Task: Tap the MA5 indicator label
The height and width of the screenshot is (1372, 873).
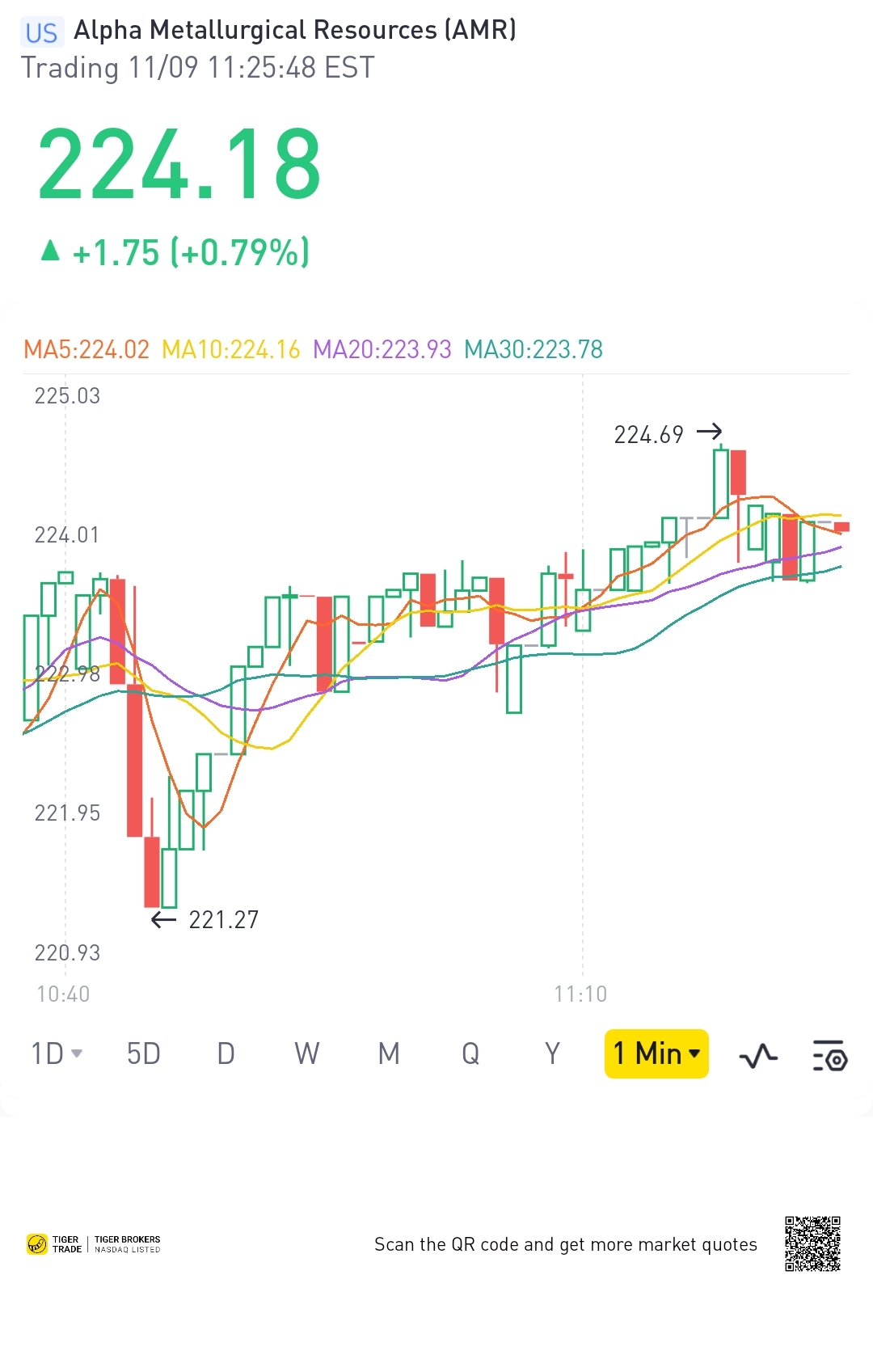Action: tap(86, 349)
